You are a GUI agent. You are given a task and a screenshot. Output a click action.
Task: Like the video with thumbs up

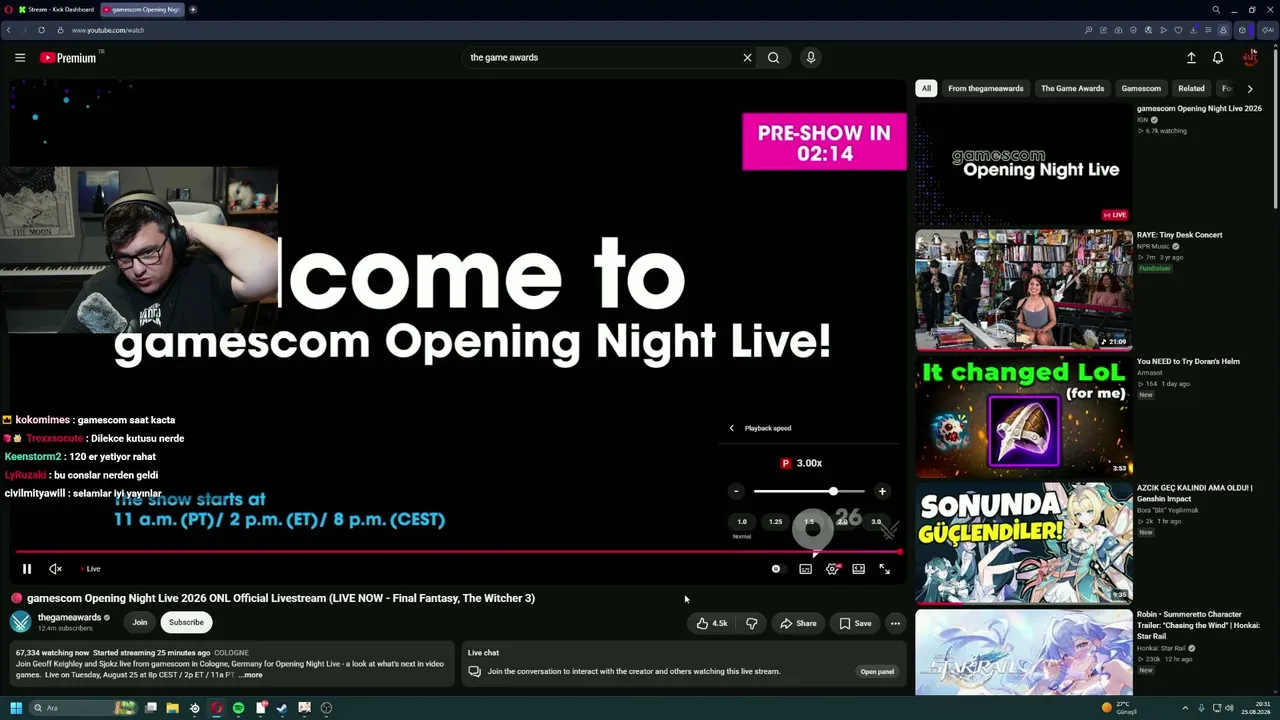click(712, 623)
